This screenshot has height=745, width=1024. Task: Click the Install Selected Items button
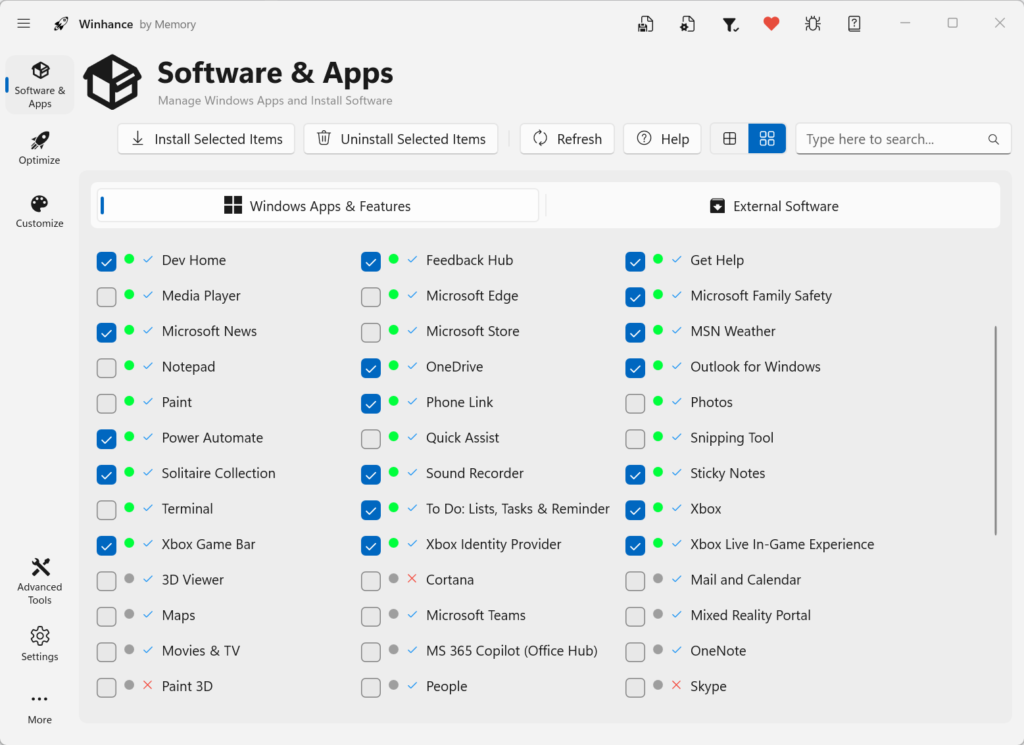point(205,139)
